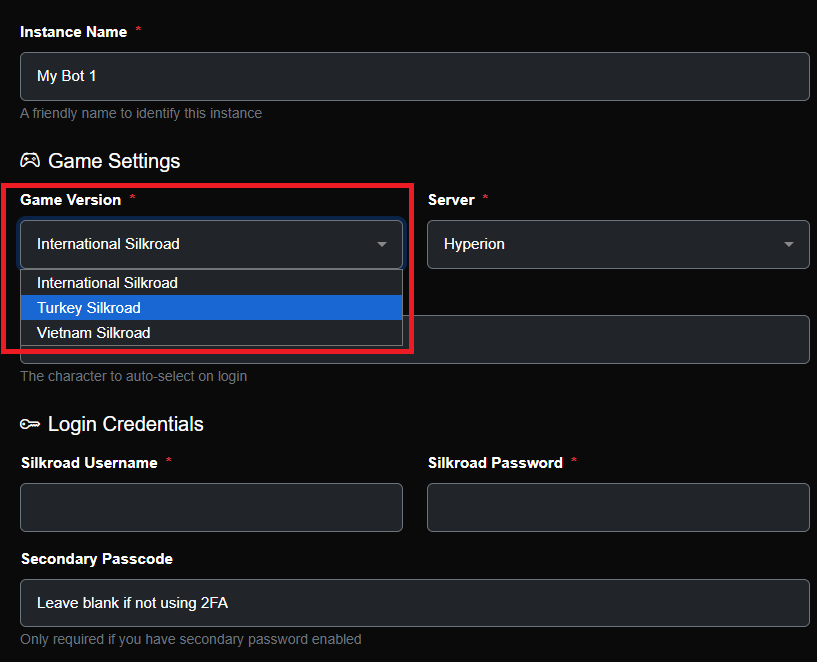This screenshot has height=662, width=817.
Task: Click the Server field label
Action: click(x=451, y=200)
